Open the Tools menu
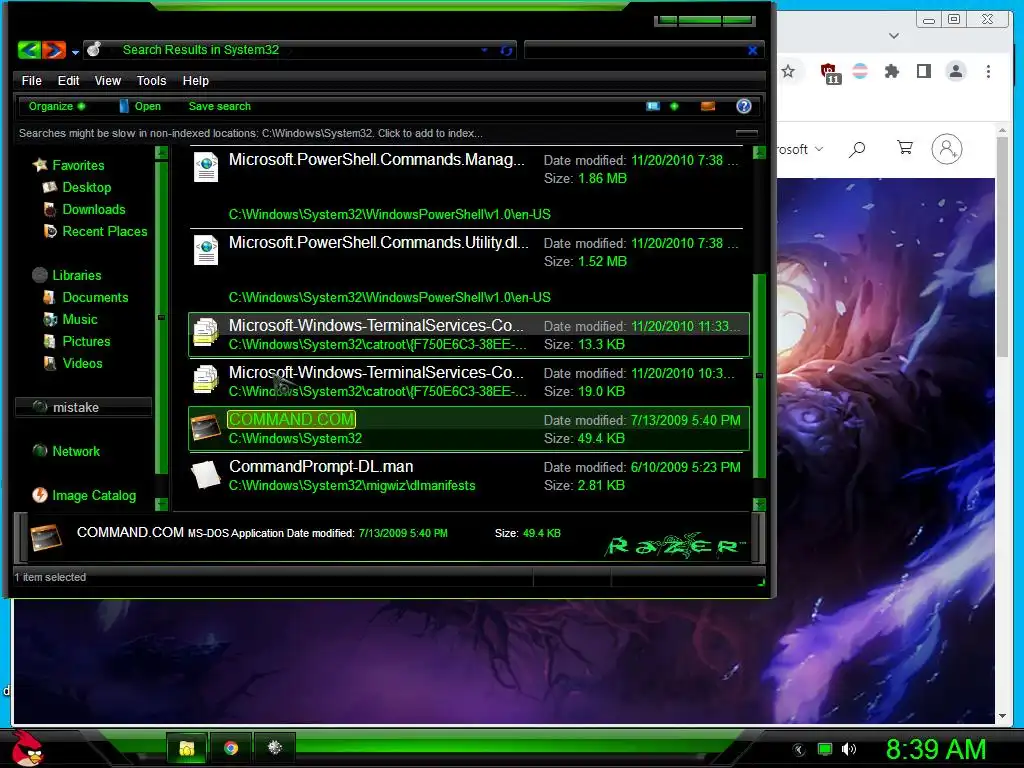 pos(152,80)
